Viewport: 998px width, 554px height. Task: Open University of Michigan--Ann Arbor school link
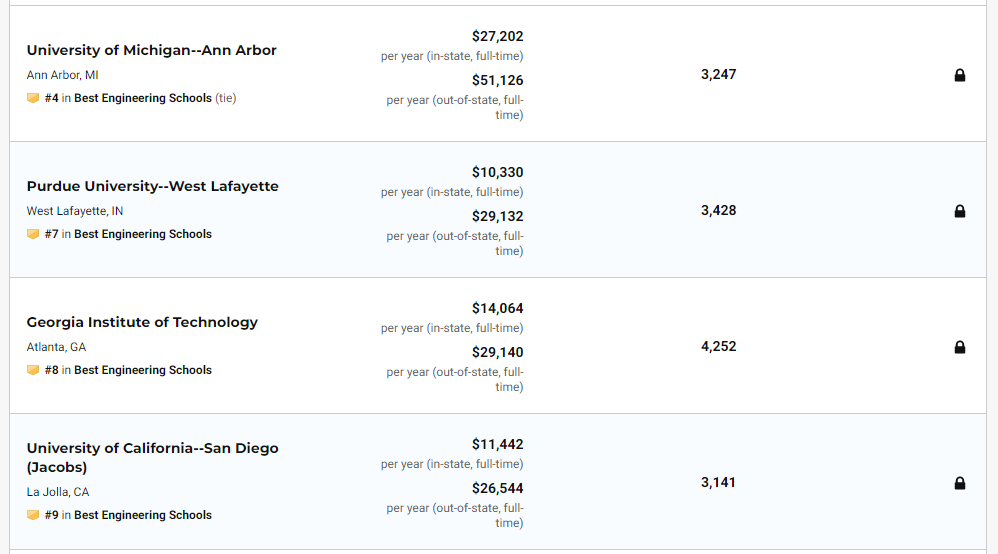pos(151,50)
